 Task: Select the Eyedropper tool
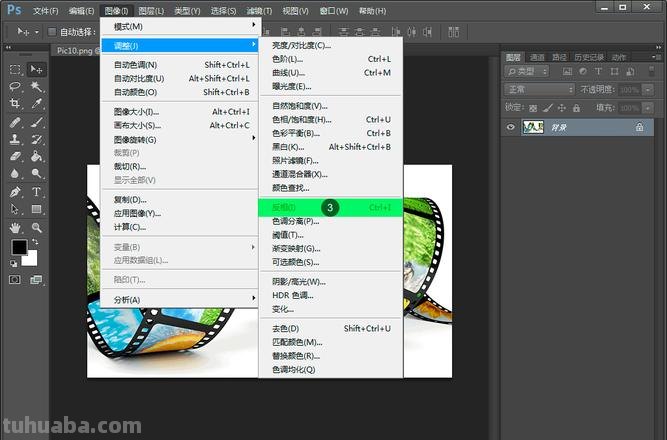(x=37, y=104)
